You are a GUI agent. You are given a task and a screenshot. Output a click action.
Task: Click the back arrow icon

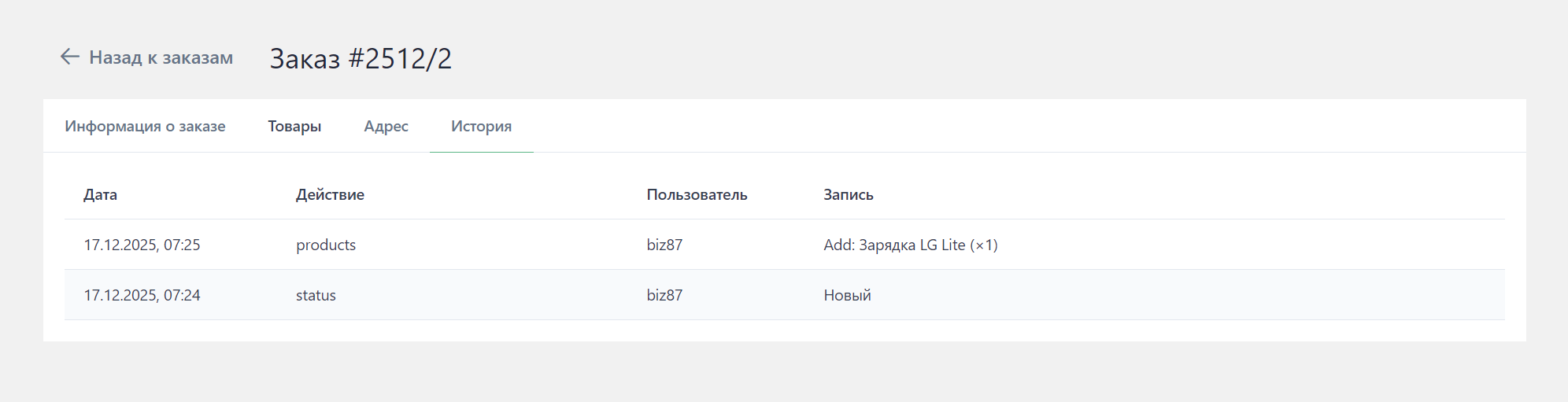click(x=70, y=57)
